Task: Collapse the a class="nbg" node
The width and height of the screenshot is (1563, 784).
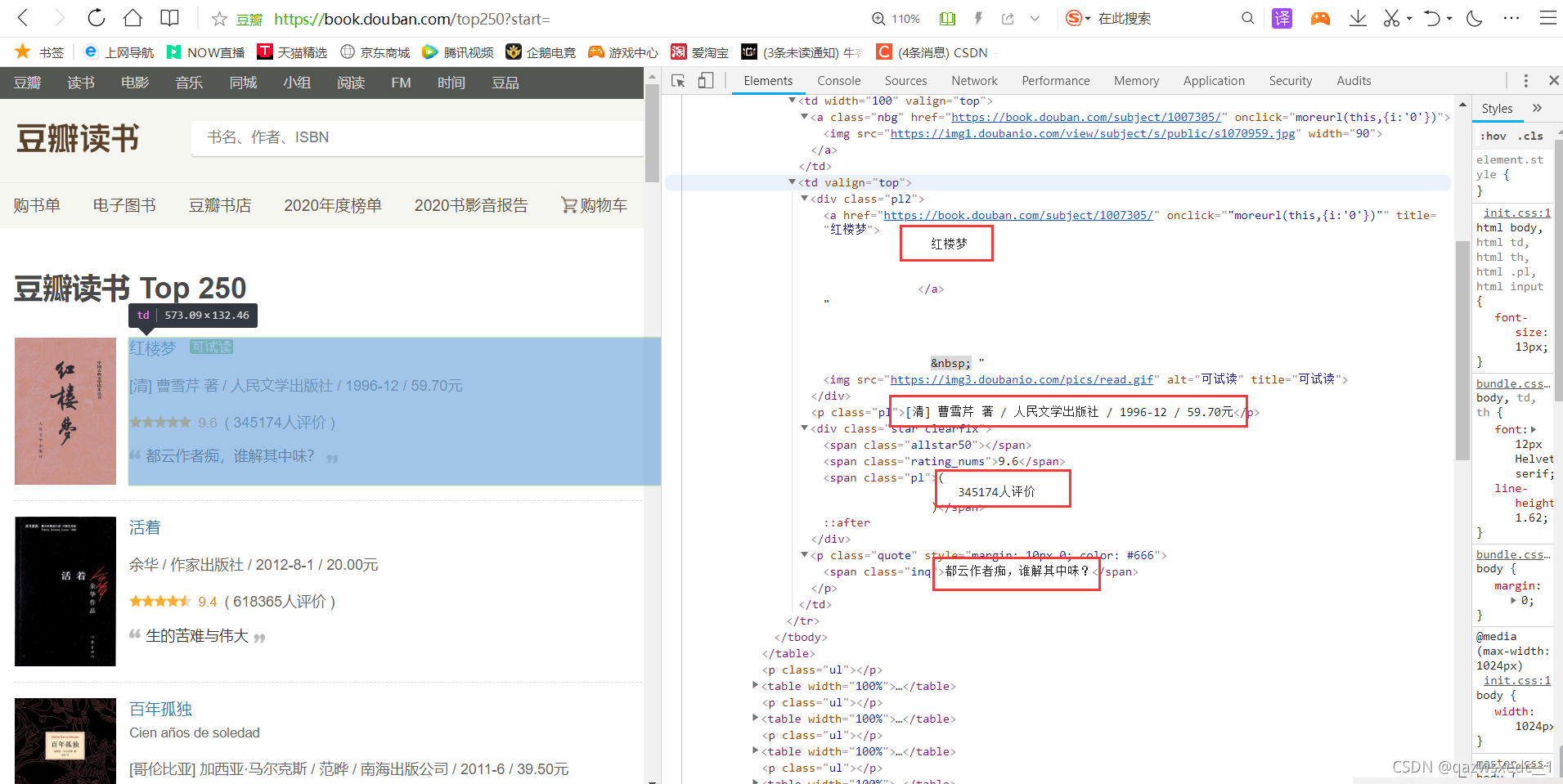Action: 804,117
